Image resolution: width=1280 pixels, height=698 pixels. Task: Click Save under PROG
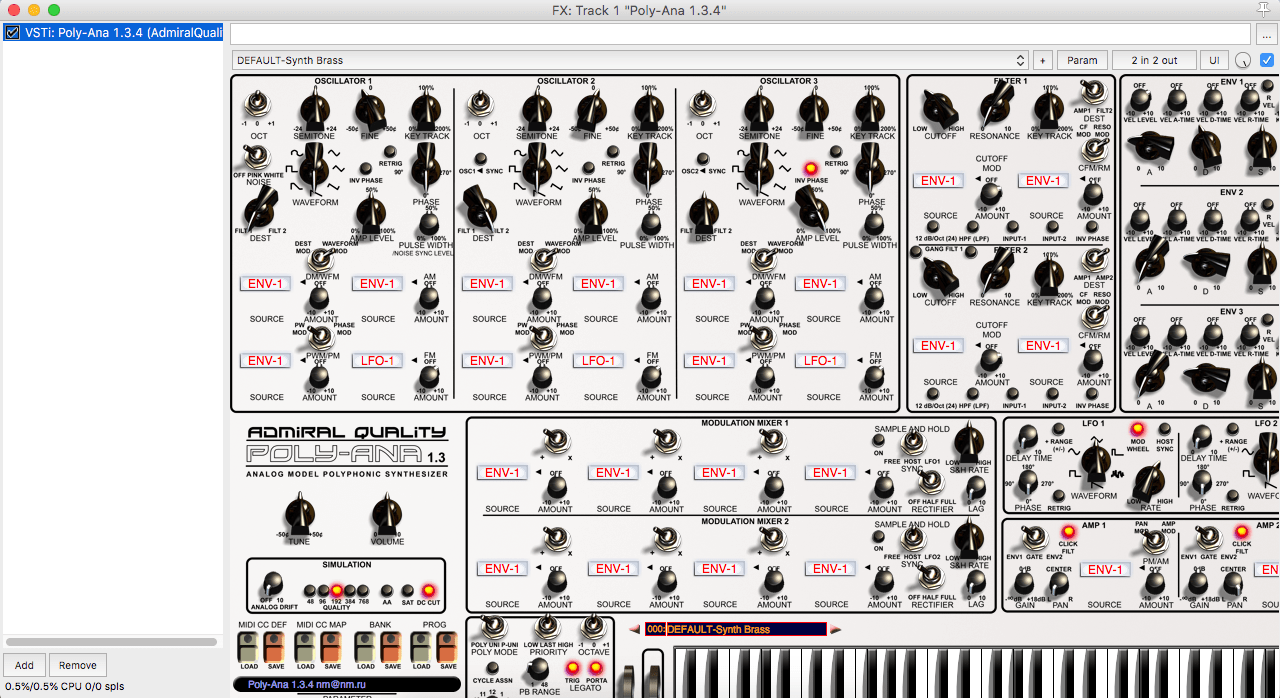coord(447,648)
